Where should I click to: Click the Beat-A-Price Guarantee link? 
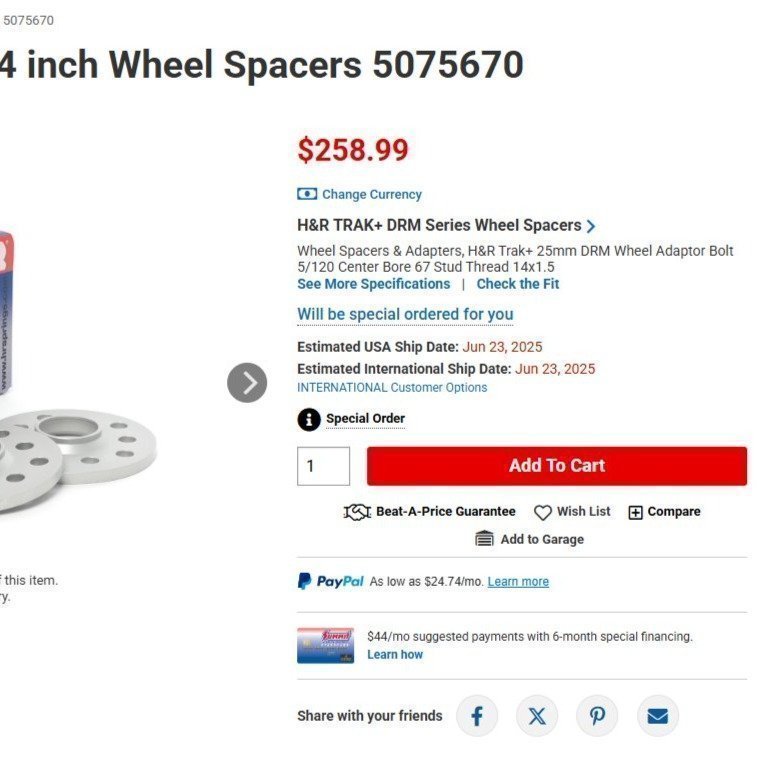[445, 512]
